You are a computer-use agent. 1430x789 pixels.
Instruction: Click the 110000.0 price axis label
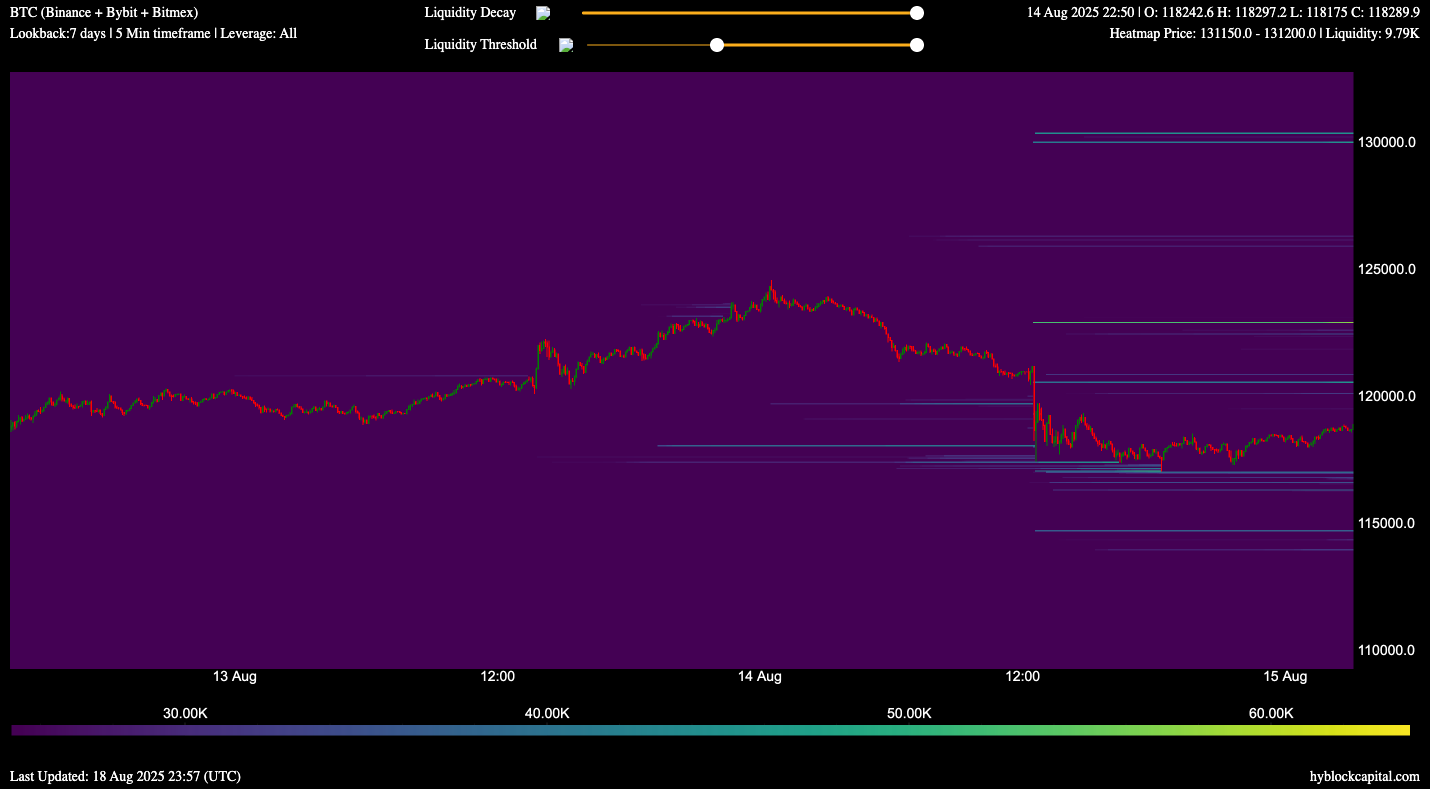(x=1385, y=650)
